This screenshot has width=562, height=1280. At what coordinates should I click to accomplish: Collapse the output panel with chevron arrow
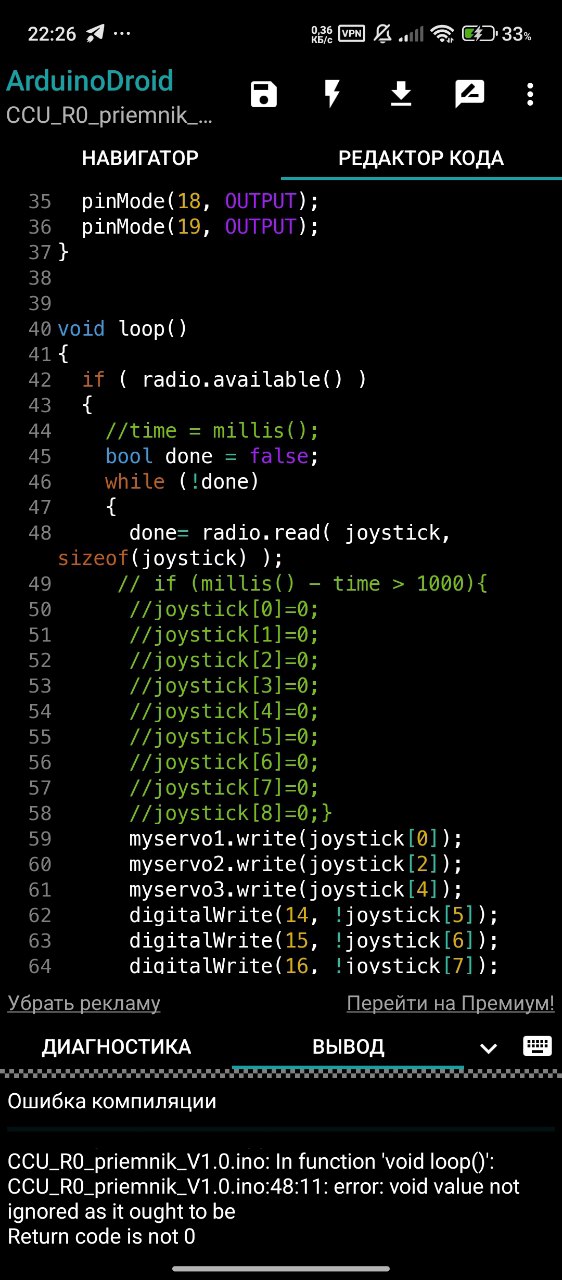(488, 1048)
